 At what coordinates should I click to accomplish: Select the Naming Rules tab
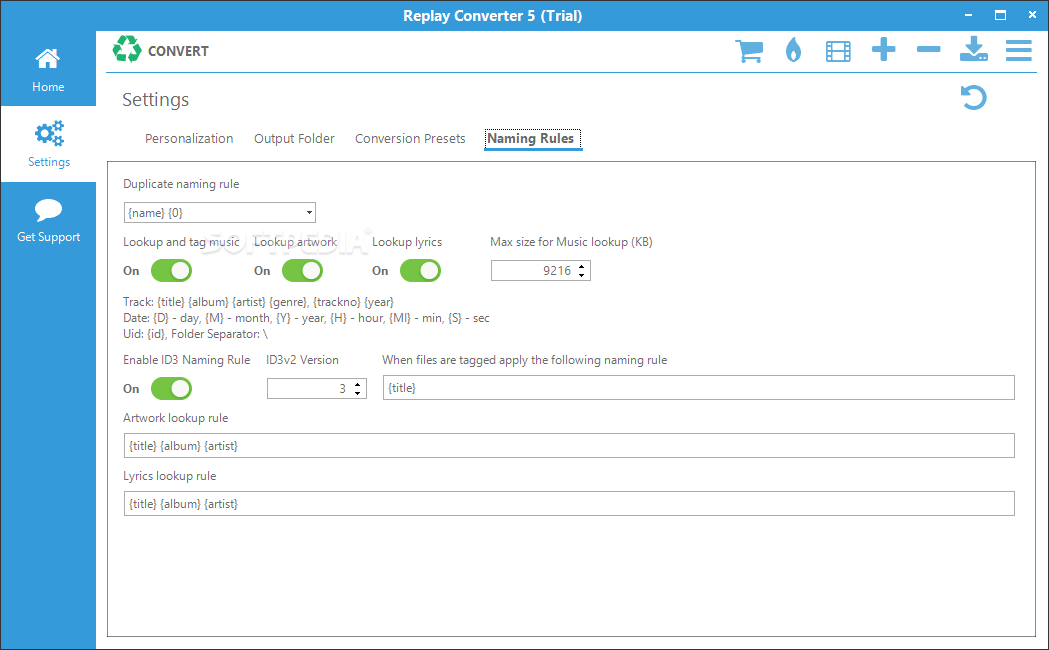point(531,138)
